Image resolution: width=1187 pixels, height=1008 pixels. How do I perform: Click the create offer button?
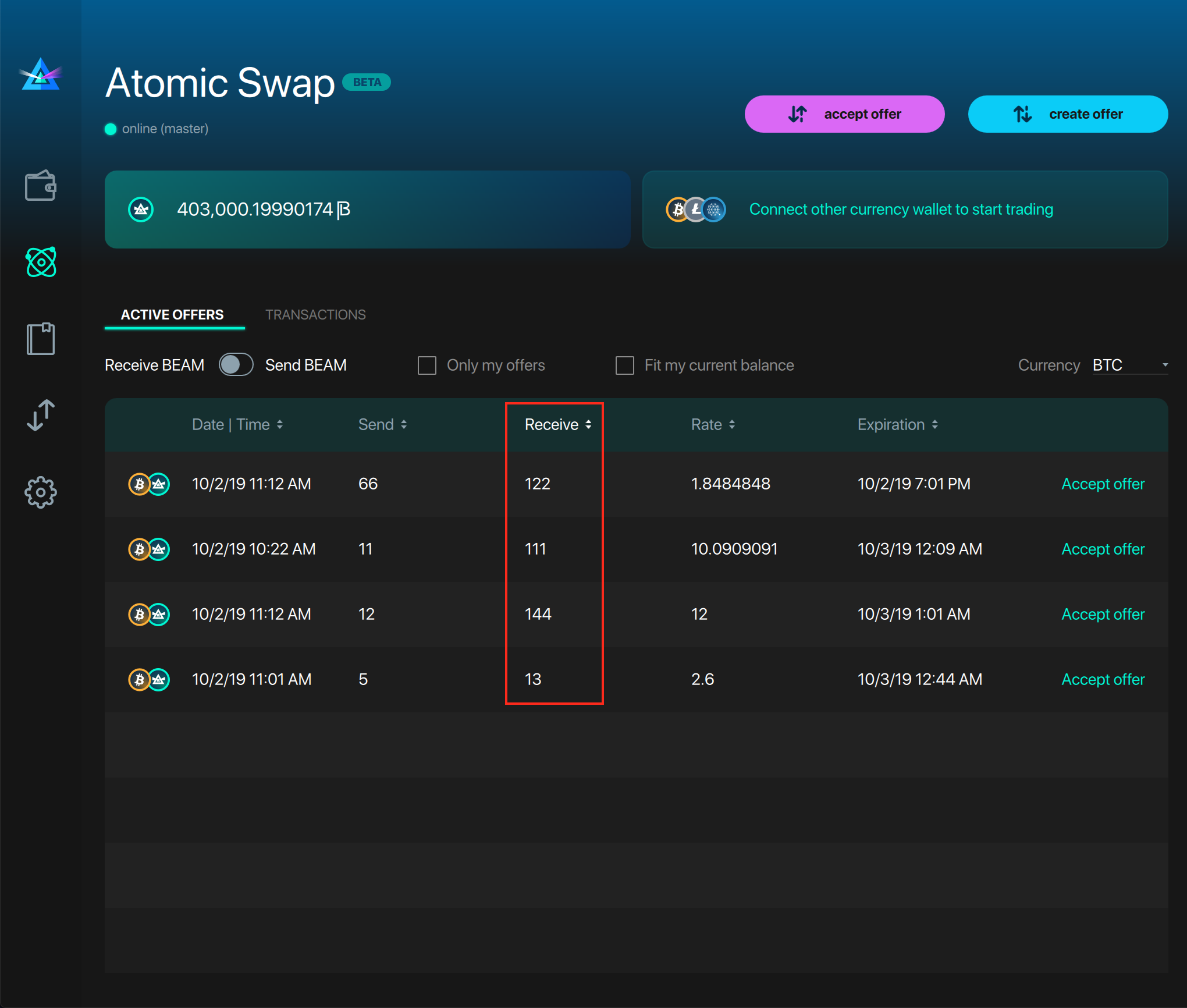(x=1068, y=114)
